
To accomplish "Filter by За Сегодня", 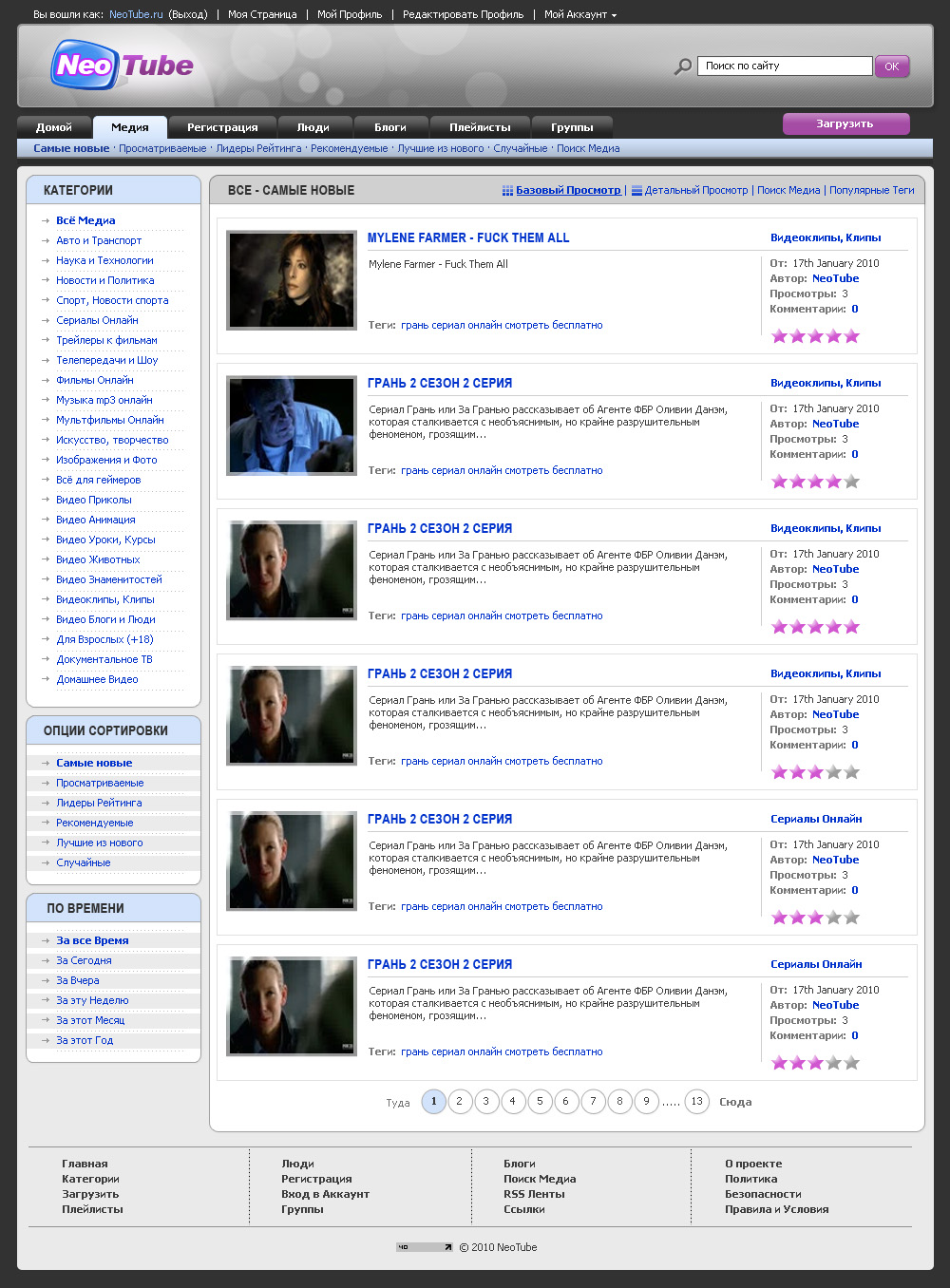I will [84, 960].
